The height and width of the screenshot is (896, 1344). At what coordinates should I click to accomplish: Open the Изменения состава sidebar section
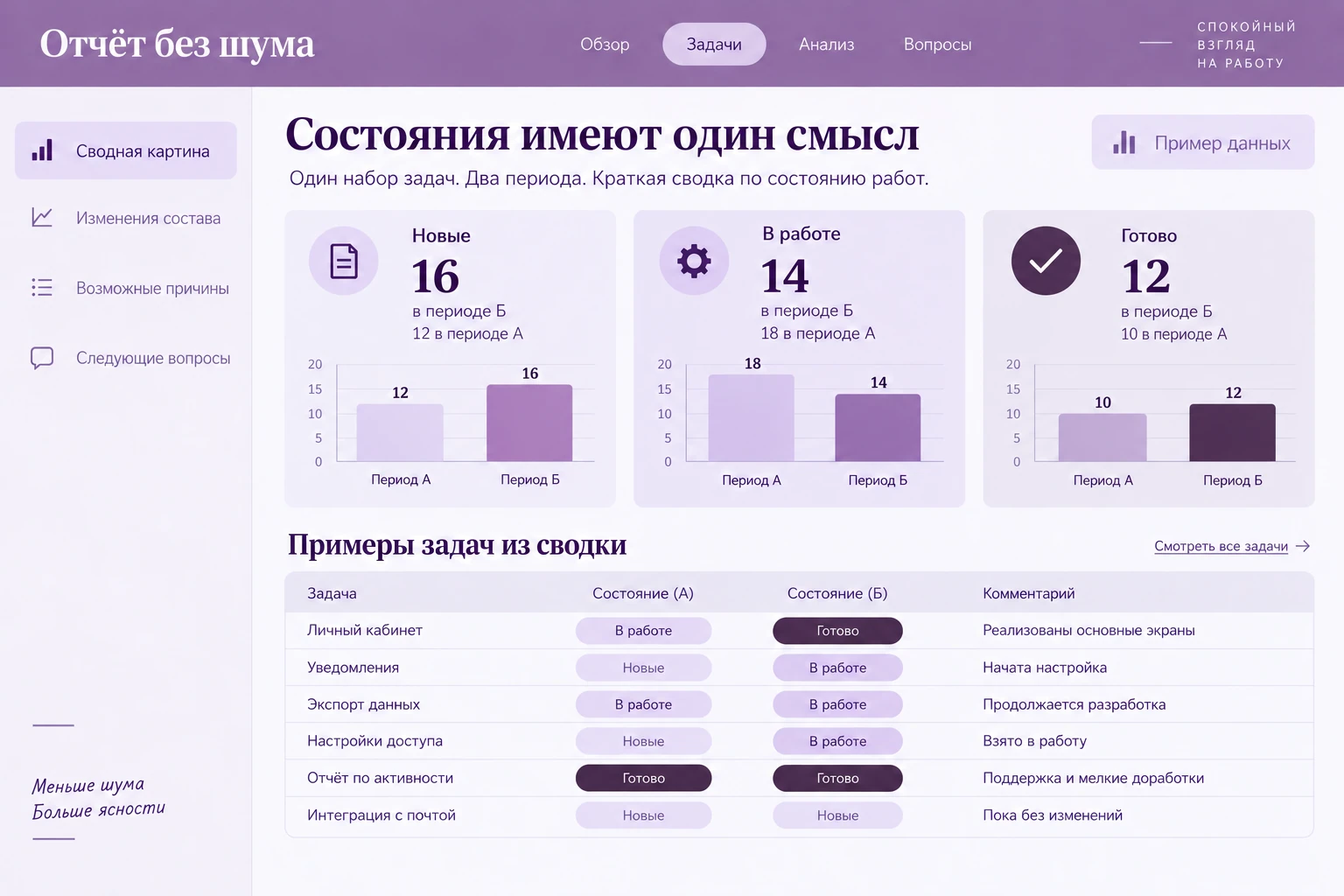(x=126, y=218)
